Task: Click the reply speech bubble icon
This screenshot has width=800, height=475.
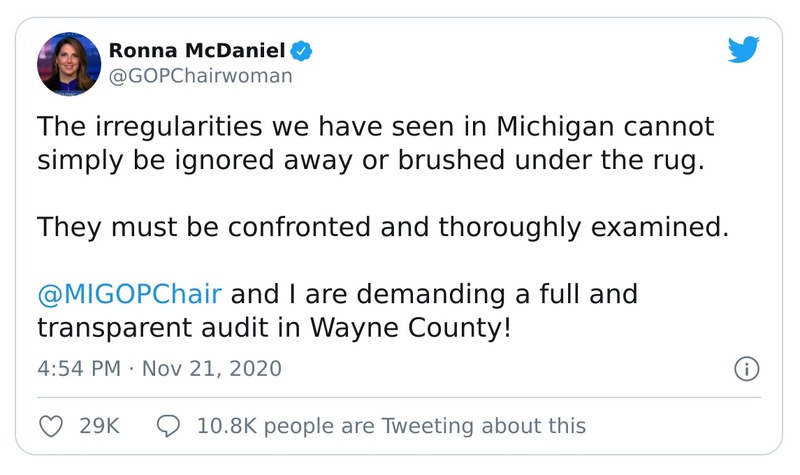Action: (x=170, y=426)
